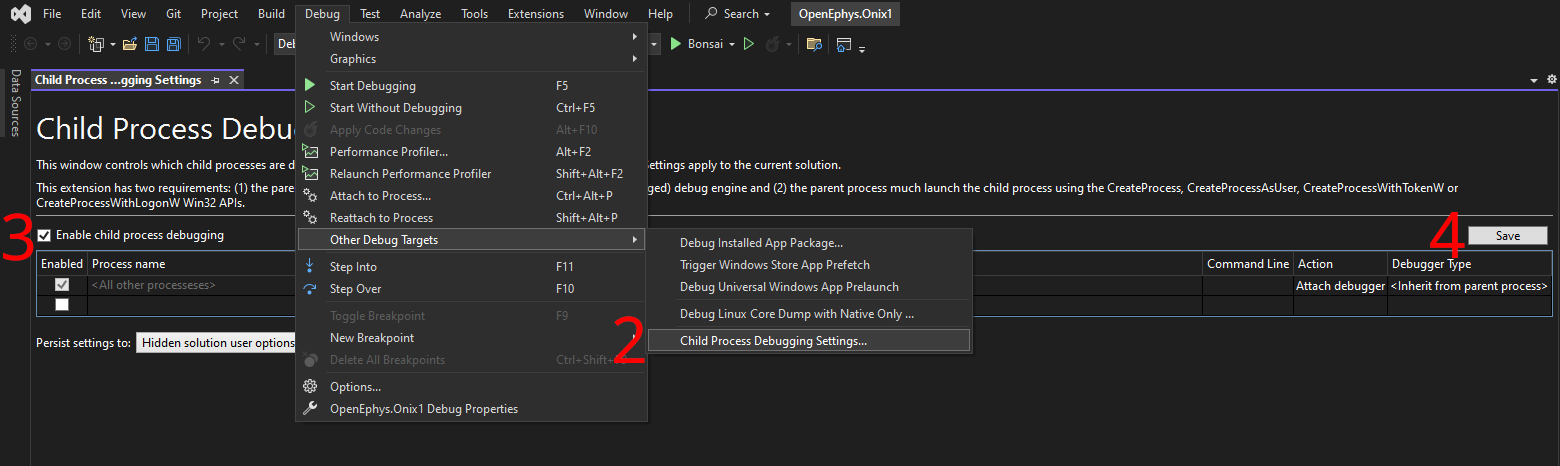This screenshot has height=466, width=1560.
Task: Open the Search box in title bar
Action: [738, 14]
